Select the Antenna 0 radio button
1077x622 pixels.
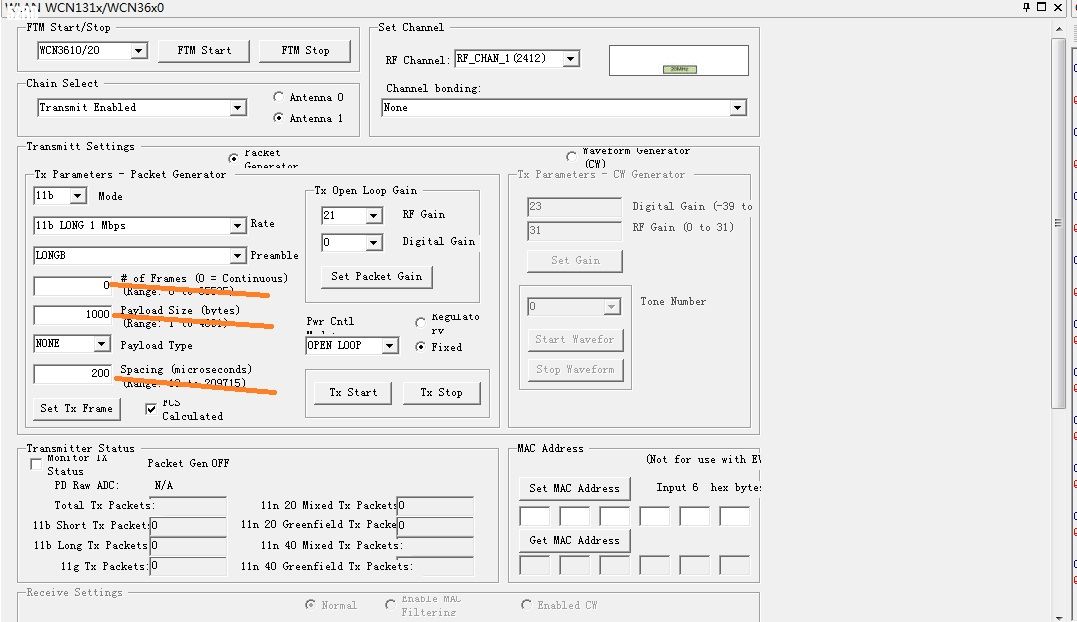tap(278, 97)
